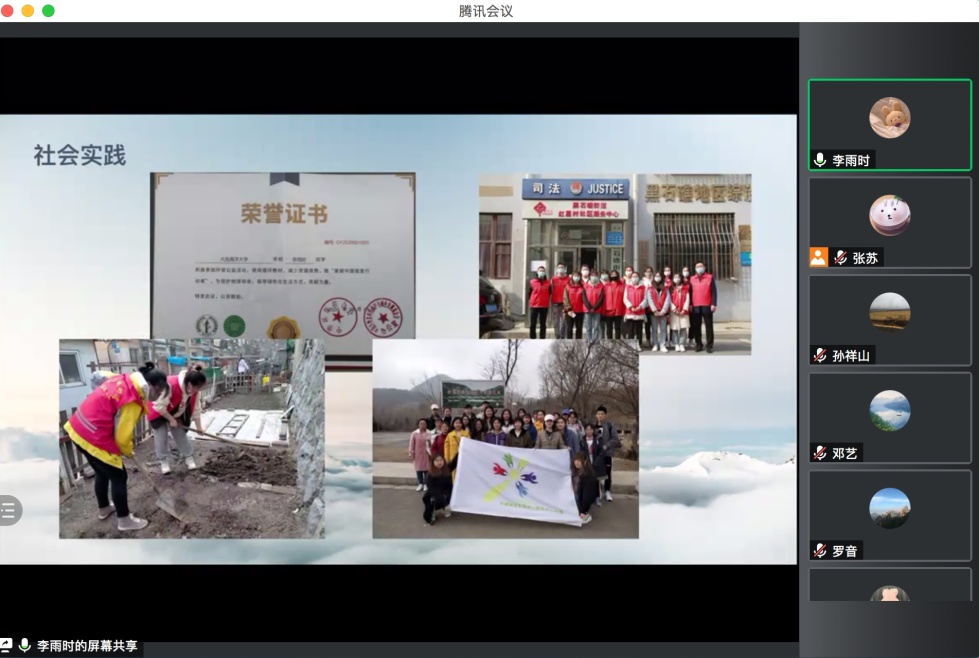Screen dimensions: 979x658
Task: Click the group photo with white flag
Action: [505, 438]
